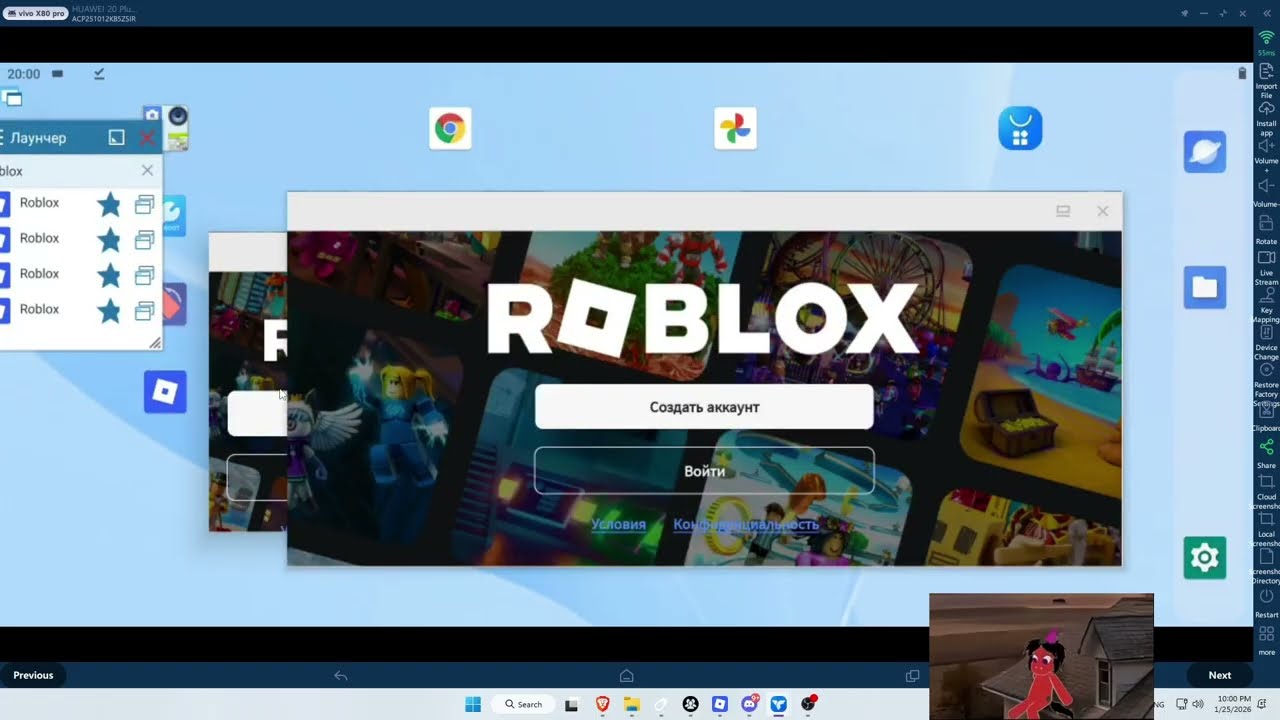Viewport: 1280px width, 720px height.
Task: Open the blue AppGallery store app
Action: (1020, 129)
